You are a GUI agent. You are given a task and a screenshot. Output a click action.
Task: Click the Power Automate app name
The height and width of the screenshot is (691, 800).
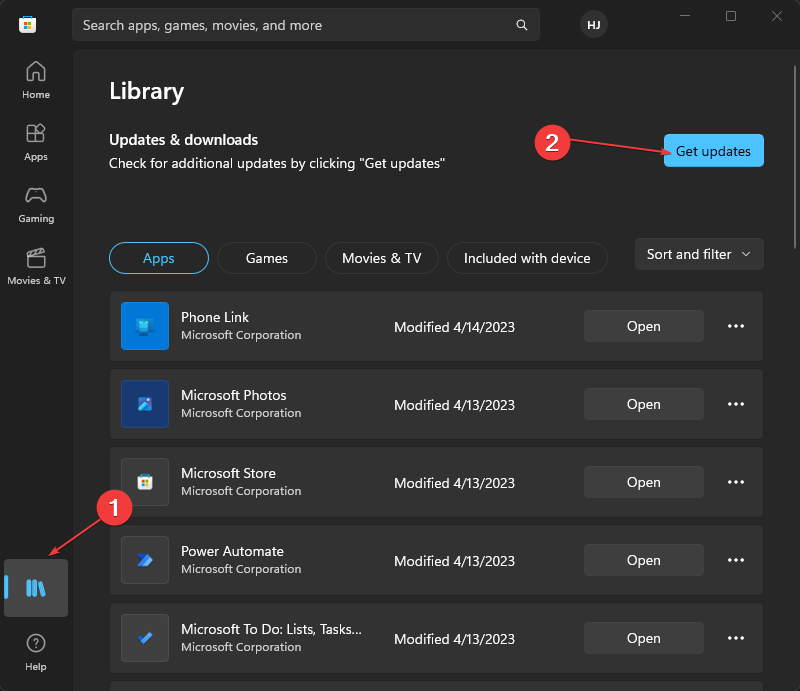coord(232,551)
